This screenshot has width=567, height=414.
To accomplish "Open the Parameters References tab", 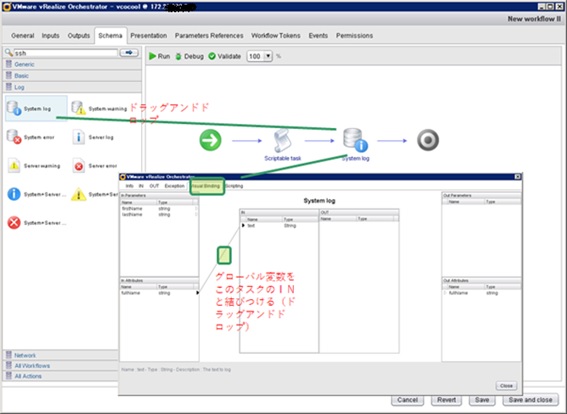I will coord(209,36).
